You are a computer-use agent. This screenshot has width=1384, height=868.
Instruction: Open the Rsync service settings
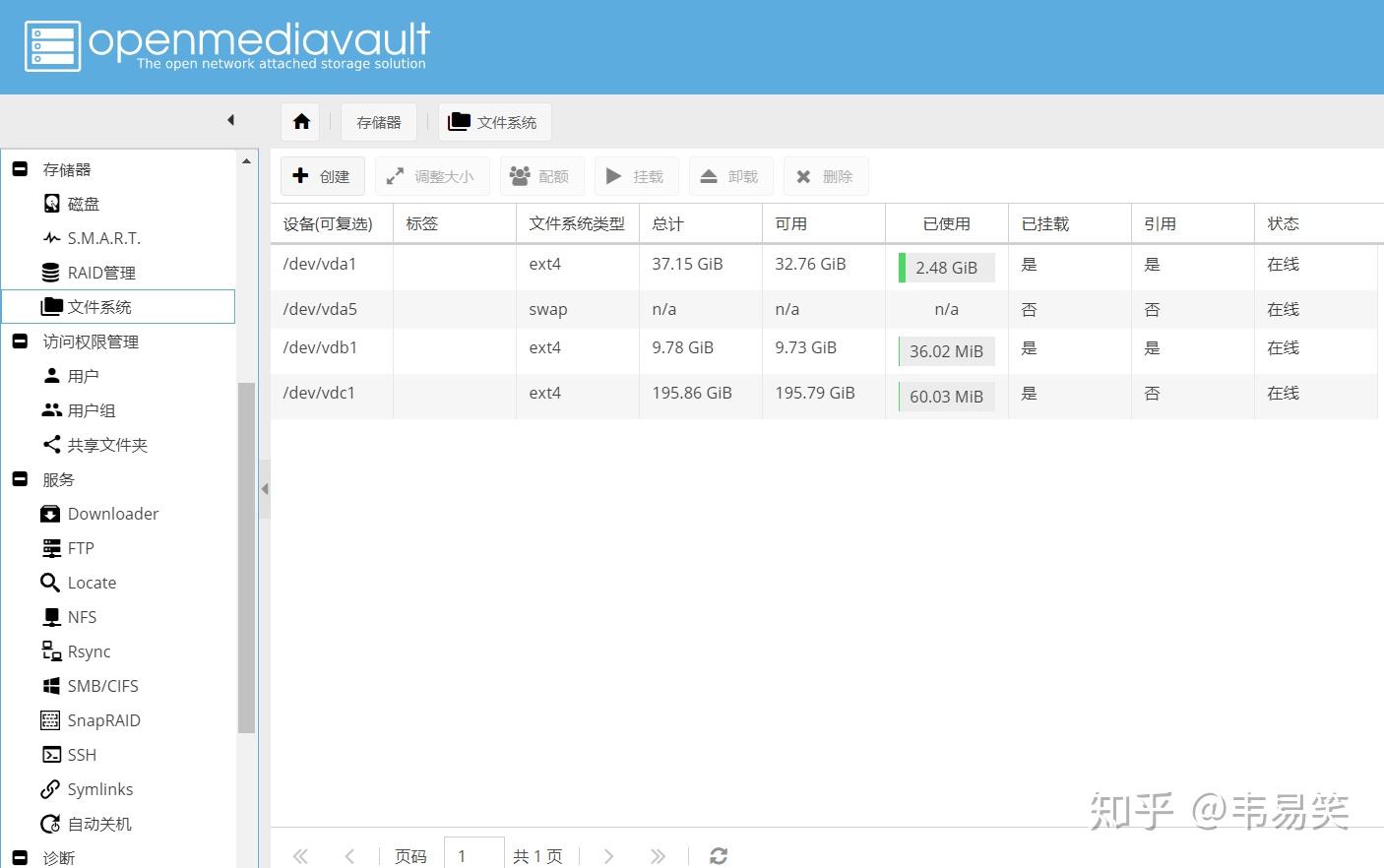tap(89, 651)
